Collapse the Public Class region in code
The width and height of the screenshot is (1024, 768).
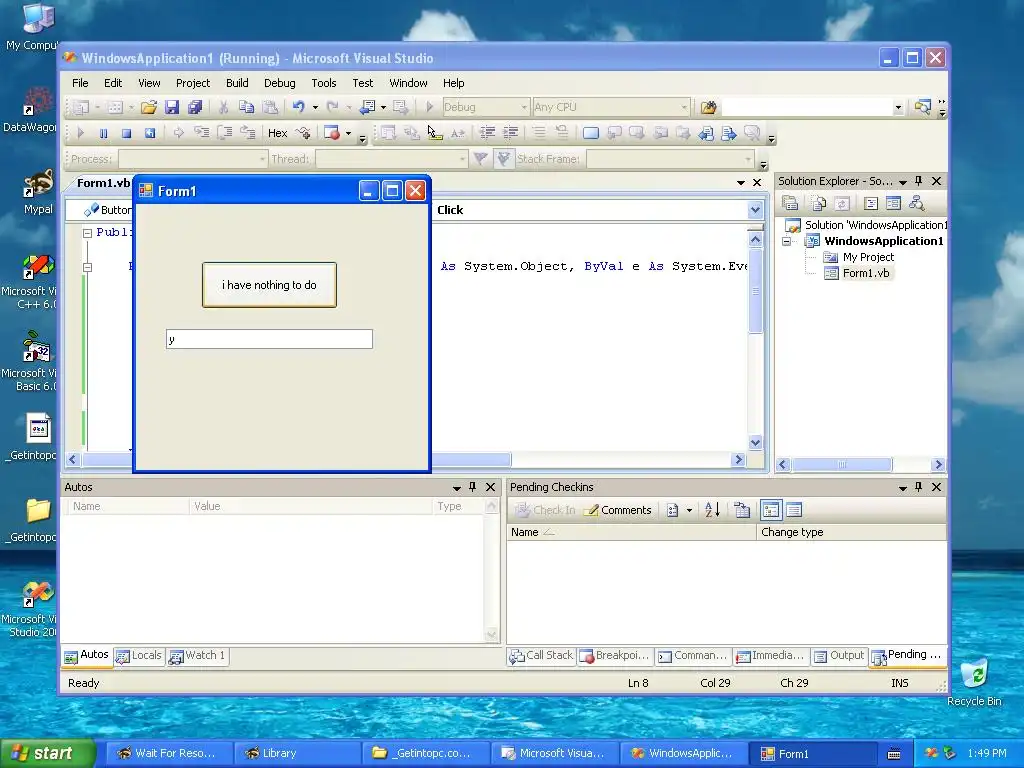pos(87,232)
